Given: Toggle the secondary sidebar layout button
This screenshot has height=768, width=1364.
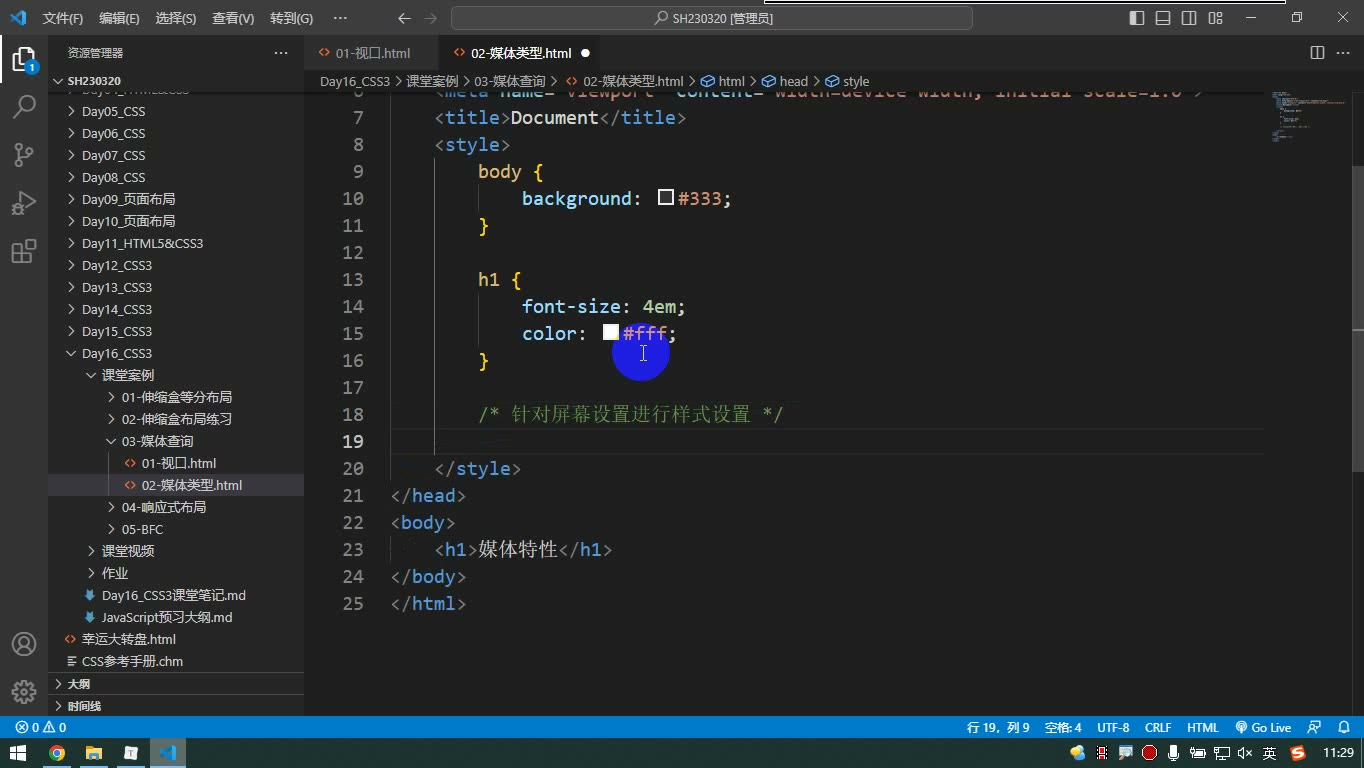Looking at the screenshot, I should (1189, 18).
